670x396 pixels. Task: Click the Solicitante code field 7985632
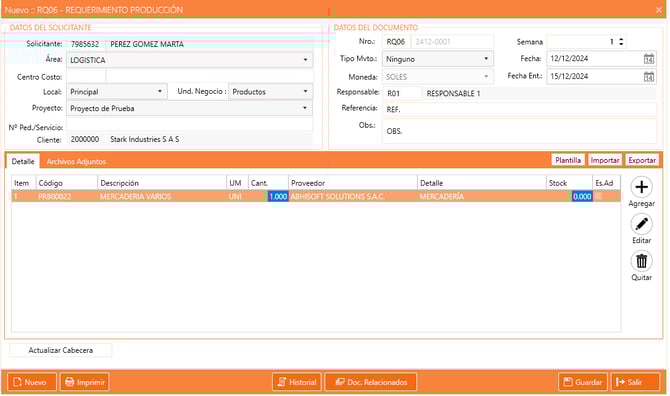pyautogui.click(x=86, y=44)
